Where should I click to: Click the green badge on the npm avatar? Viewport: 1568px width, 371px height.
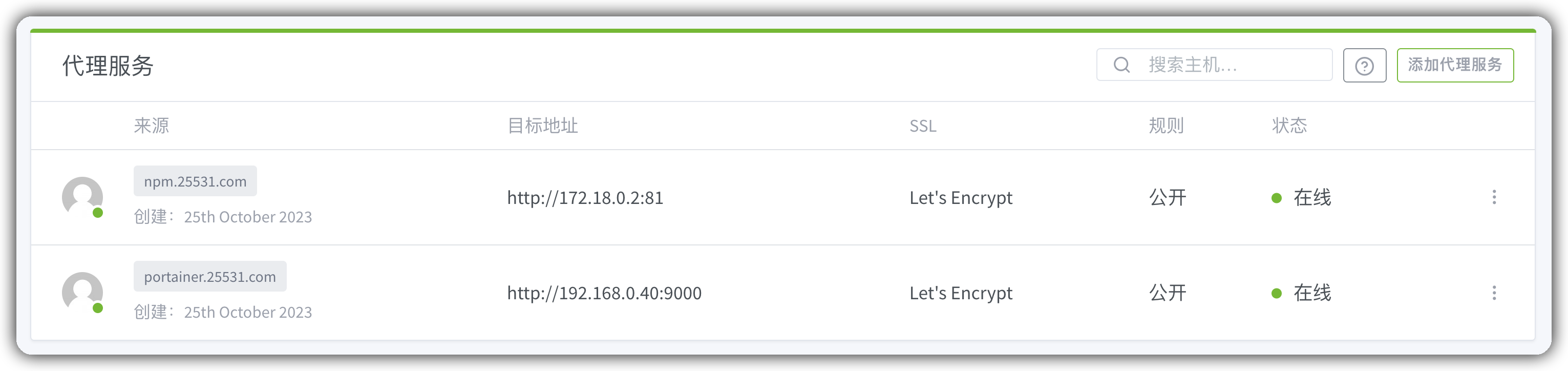tap(97, 213)
